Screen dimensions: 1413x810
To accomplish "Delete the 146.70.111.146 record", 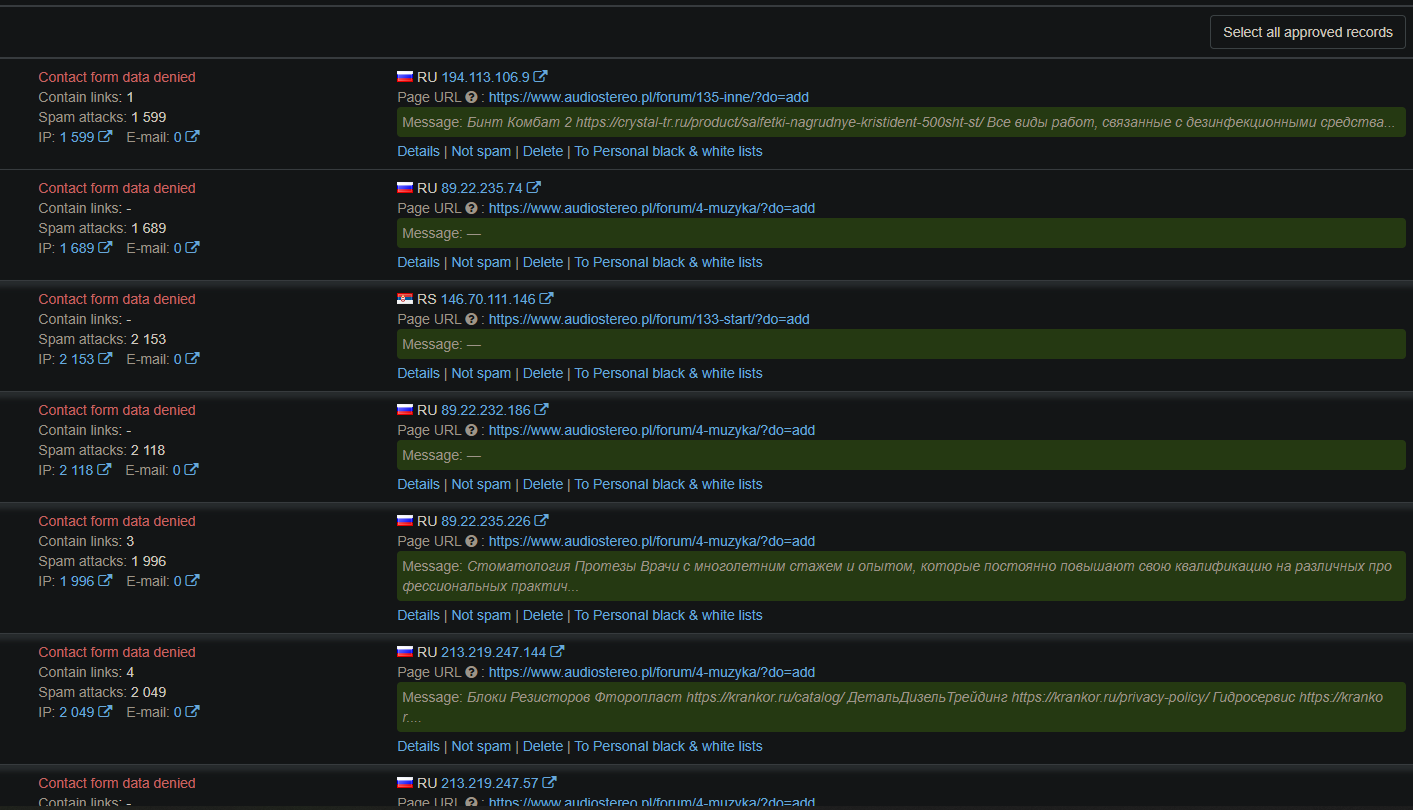I will click(x=543, y=373).
